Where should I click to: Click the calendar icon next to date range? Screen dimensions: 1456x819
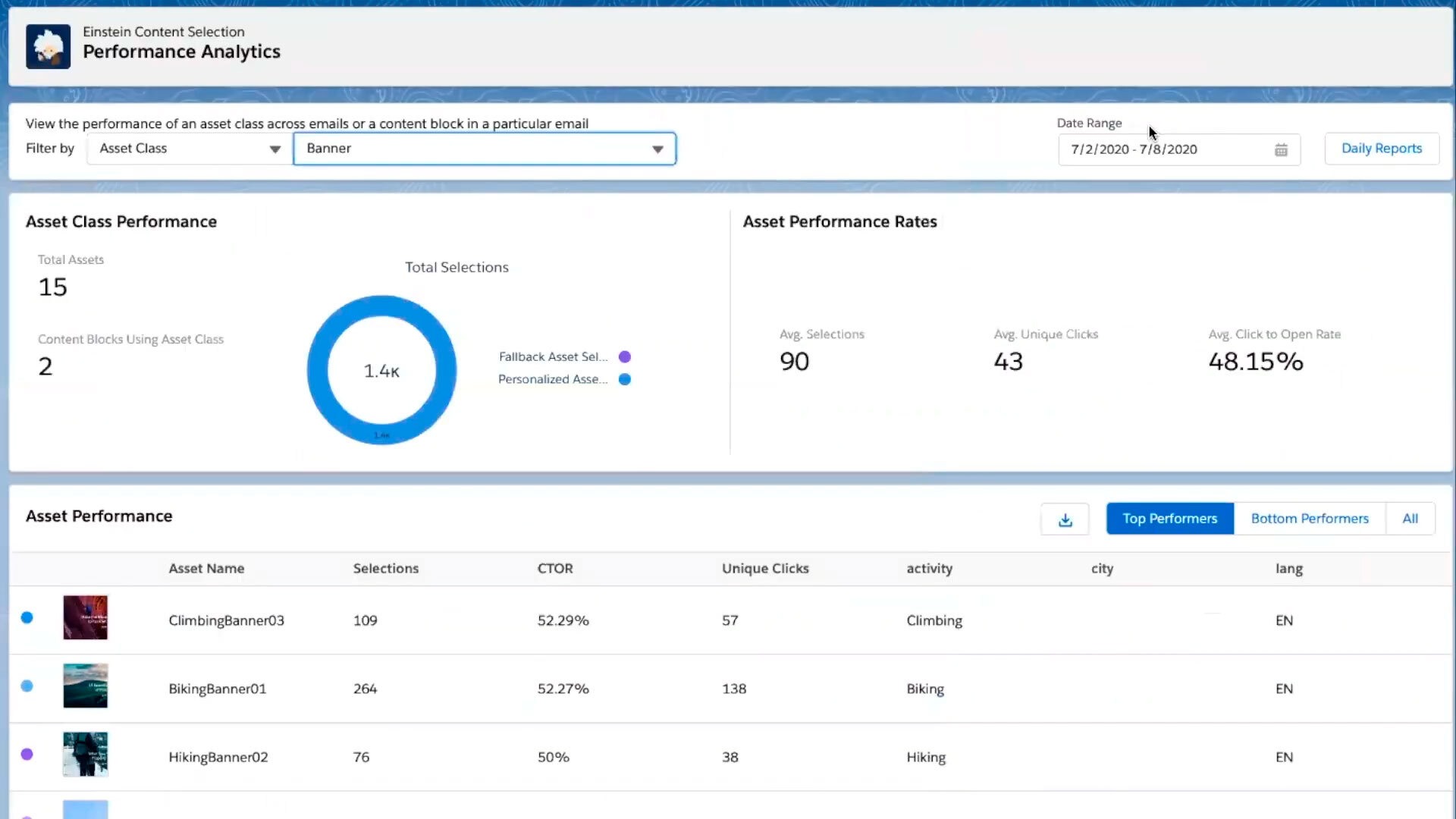tap(1281, 148)
